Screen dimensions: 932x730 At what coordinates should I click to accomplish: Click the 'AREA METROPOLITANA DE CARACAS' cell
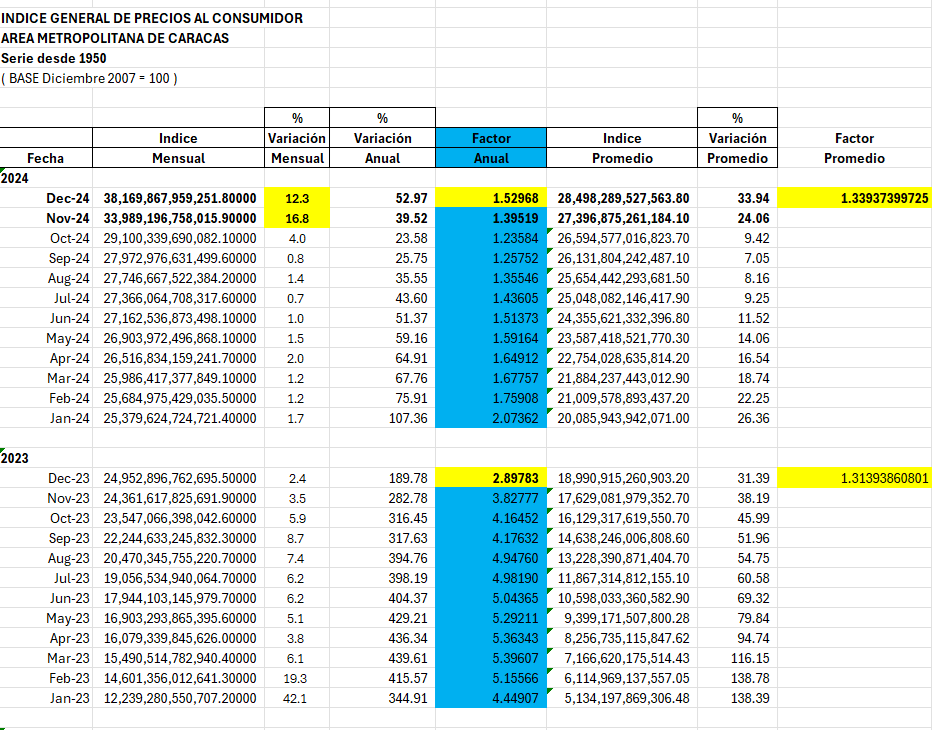tap(115, 38)
